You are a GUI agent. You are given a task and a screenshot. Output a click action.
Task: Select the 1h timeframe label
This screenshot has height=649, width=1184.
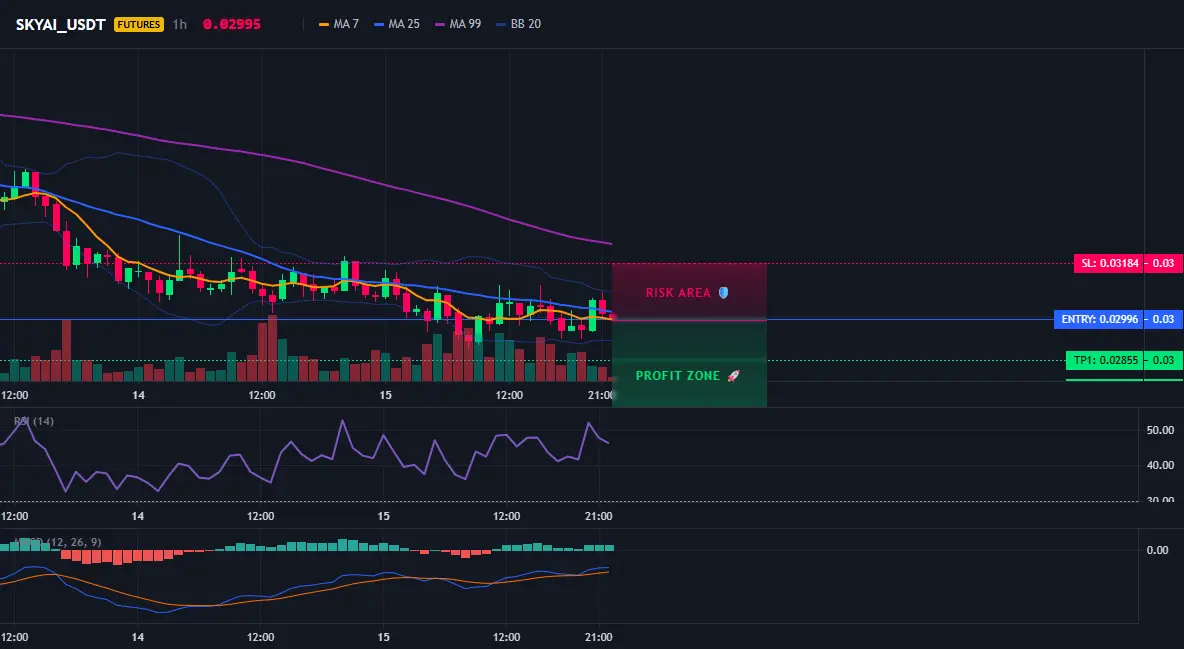[x=180, y=24]
